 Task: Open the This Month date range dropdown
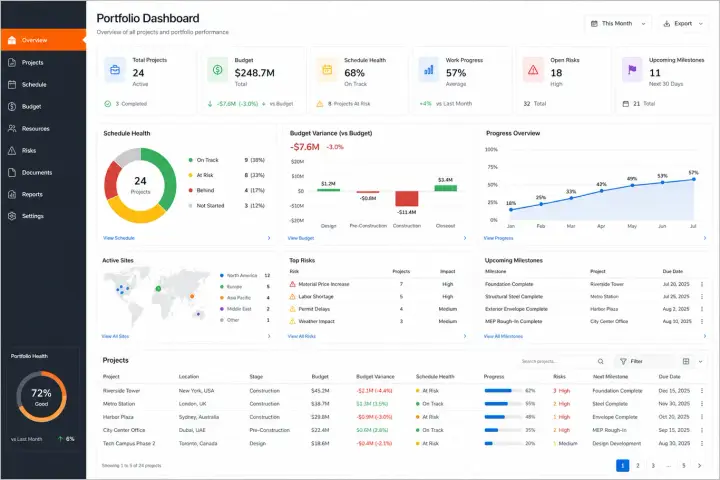click(x=618, y=23)
